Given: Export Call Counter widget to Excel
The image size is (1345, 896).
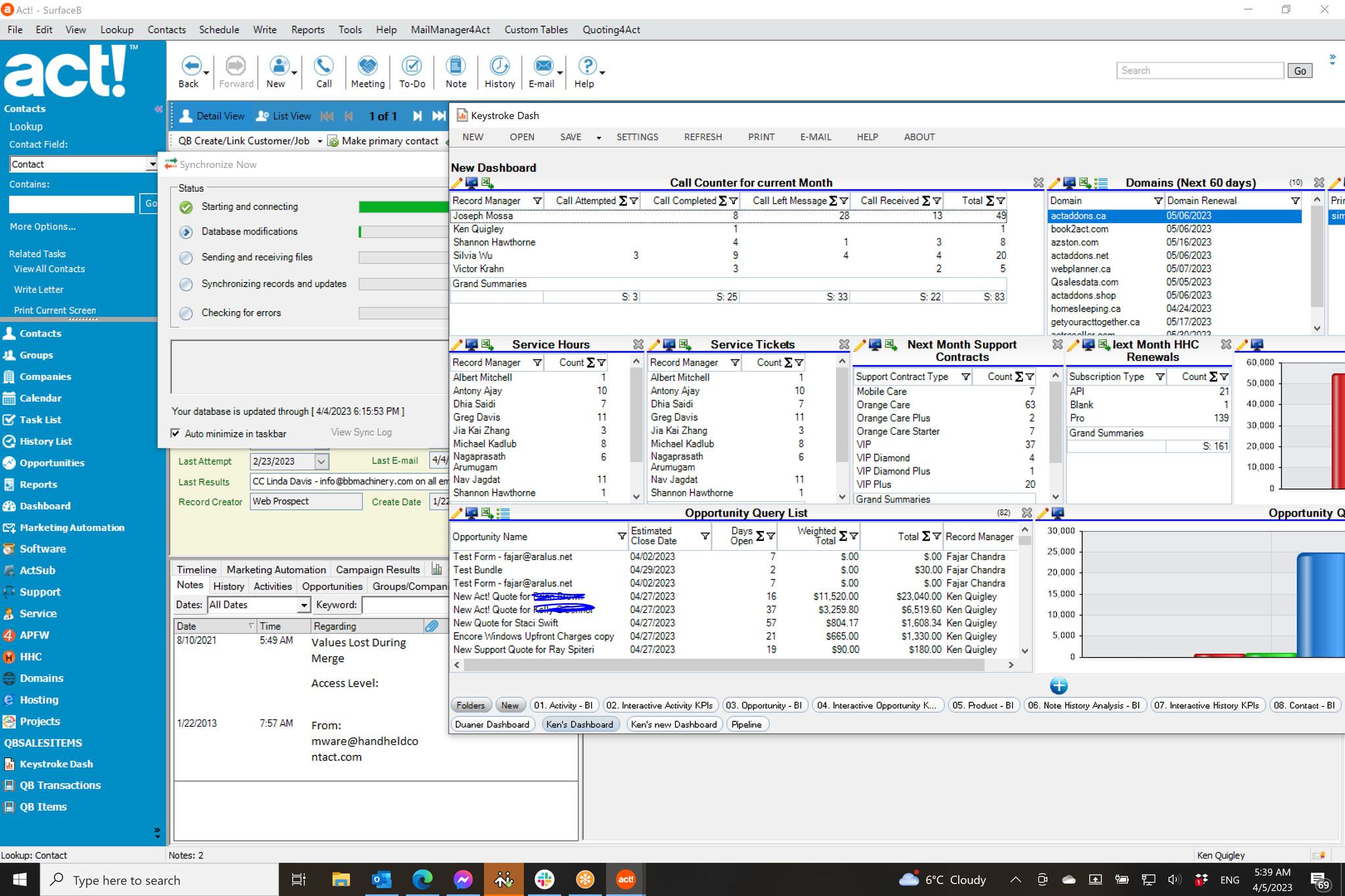Looking at the screenshot, I should click(x=487, y=183).
